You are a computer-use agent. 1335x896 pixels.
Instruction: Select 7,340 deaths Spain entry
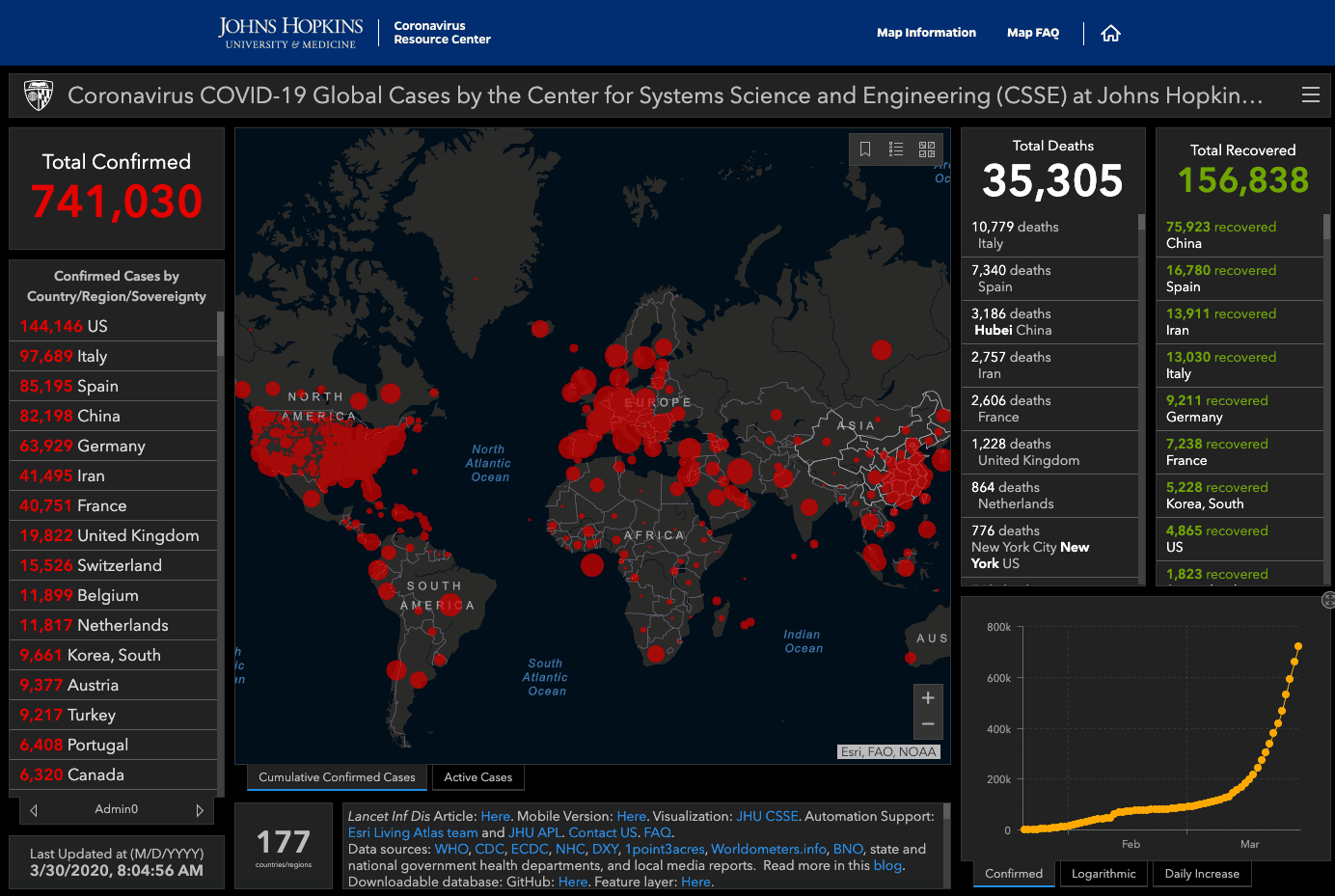pos(1049,279)
